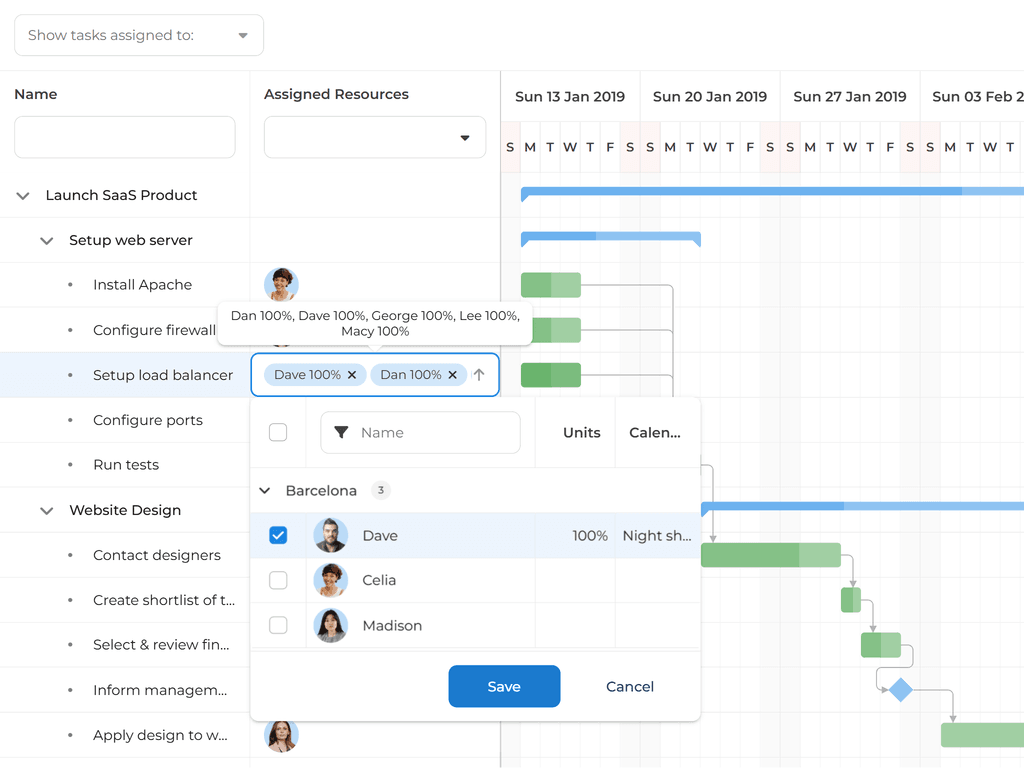Click the blue milestone diamond in the chart

899,688
